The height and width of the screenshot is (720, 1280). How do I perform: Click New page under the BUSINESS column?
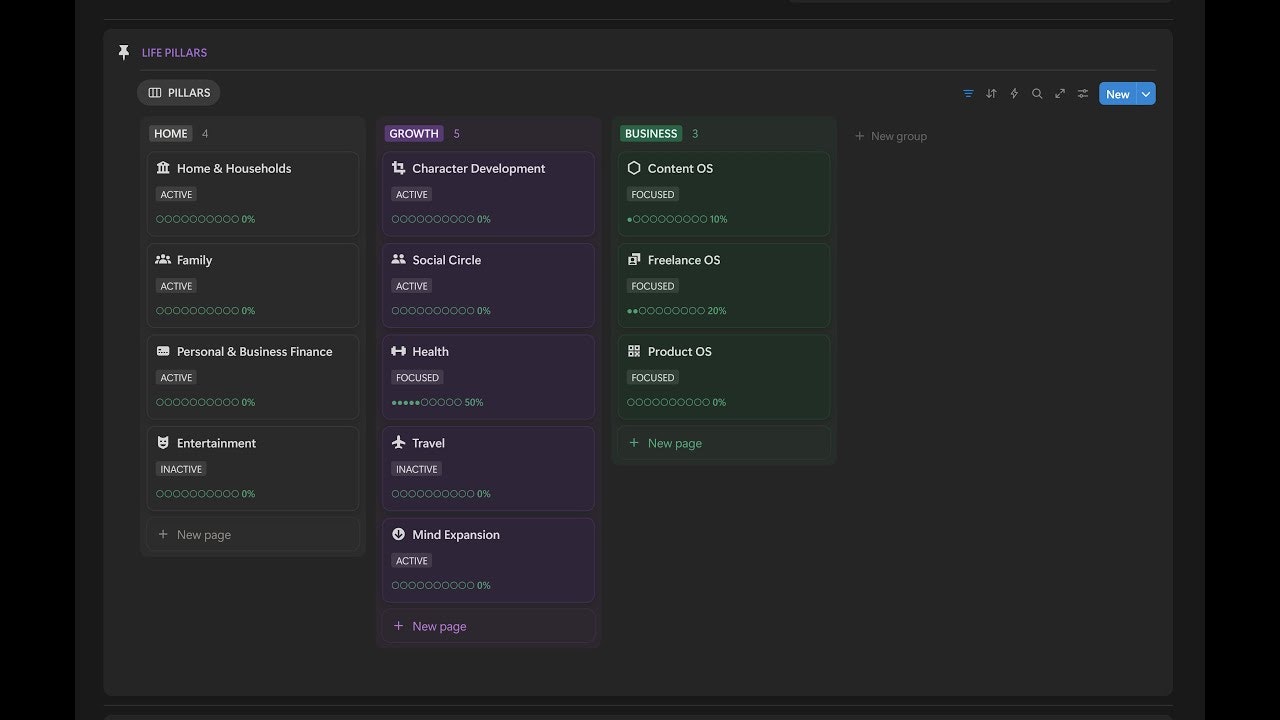click(674, 443)
